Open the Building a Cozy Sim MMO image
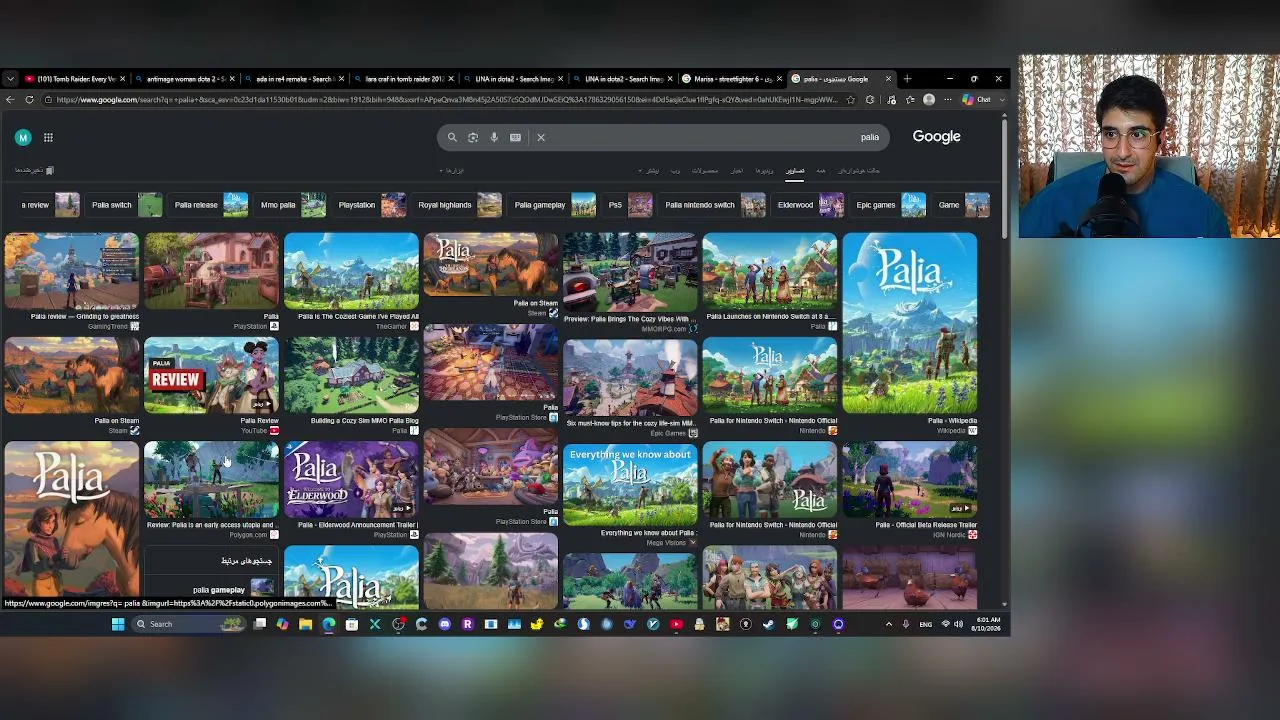Image resolution: width=1280 pixels, height=720 pixels. point(351,375)
